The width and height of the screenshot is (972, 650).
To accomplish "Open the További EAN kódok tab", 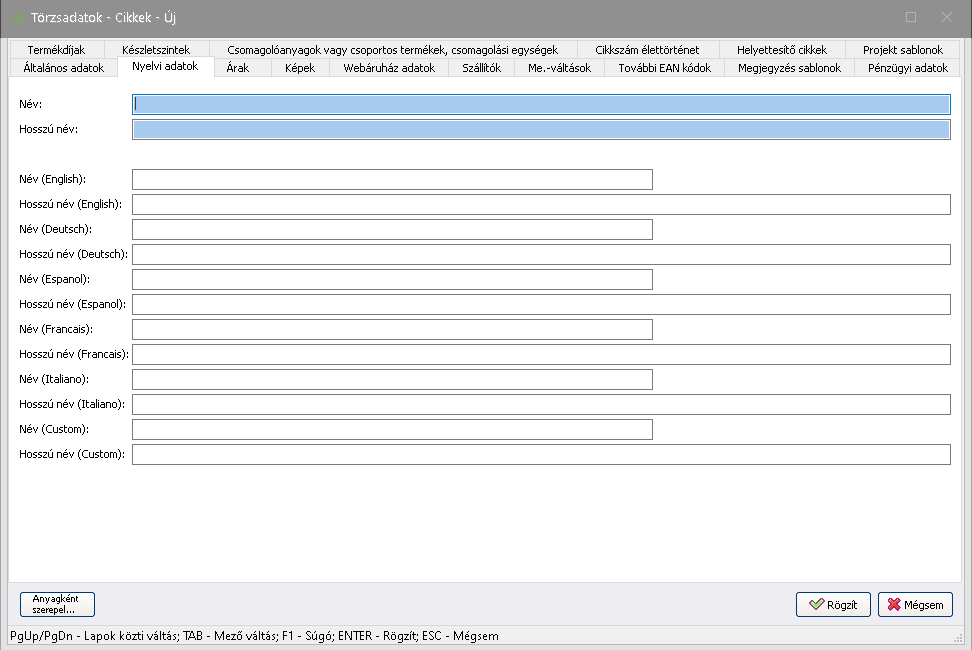I will pyautogui.click(x=664, y=68).
